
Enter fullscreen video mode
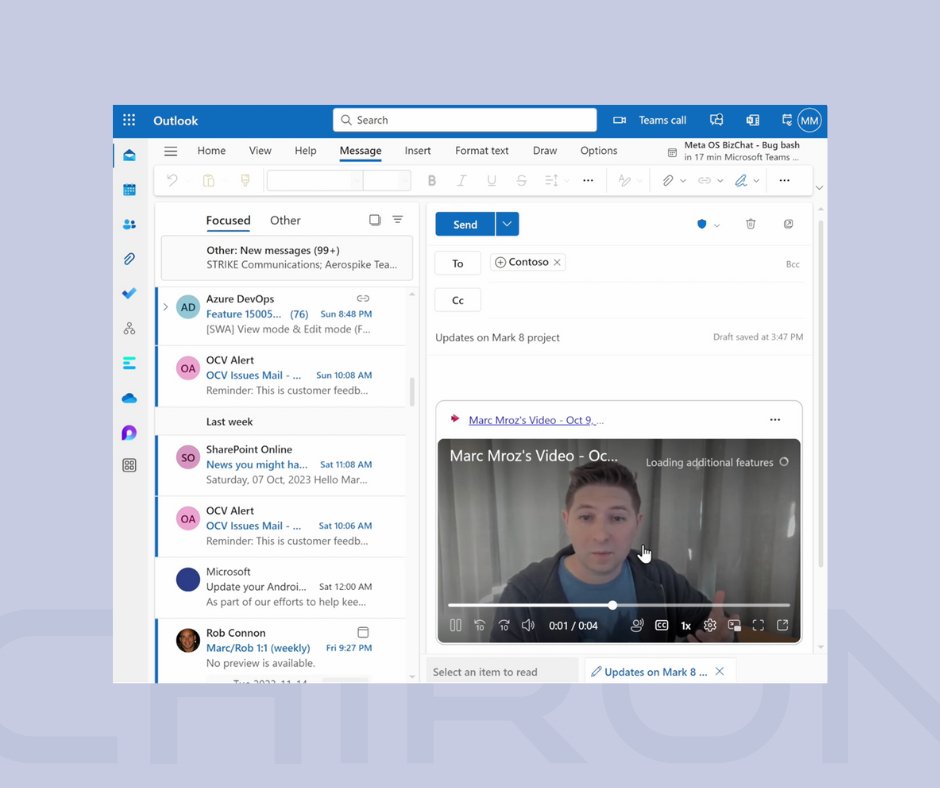[x=758, y=625]
